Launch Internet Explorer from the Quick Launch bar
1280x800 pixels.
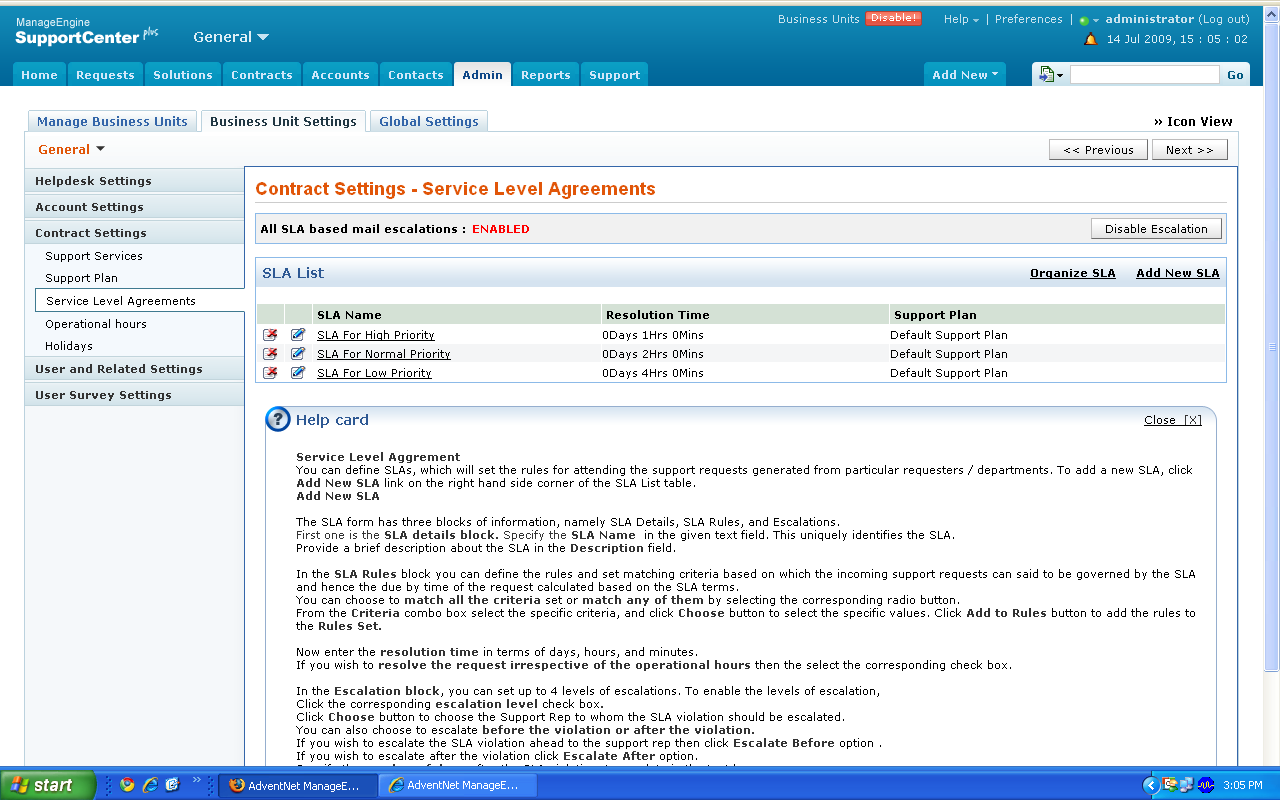[150, 785]
